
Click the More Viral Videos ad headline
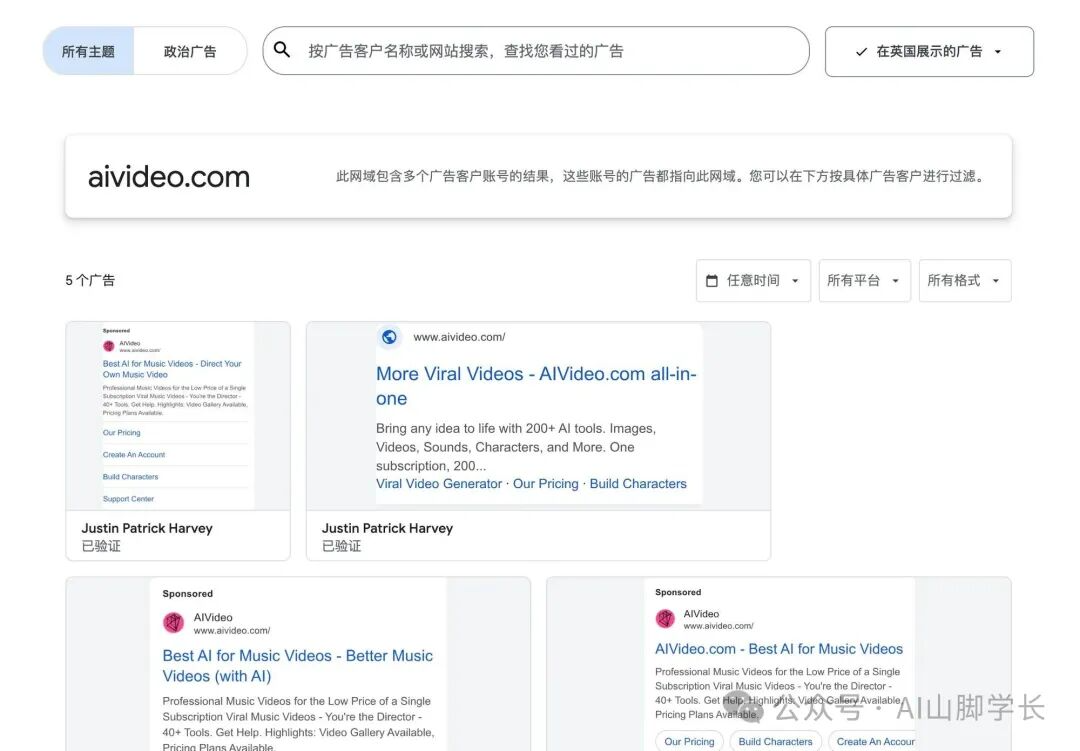point(536,386)
